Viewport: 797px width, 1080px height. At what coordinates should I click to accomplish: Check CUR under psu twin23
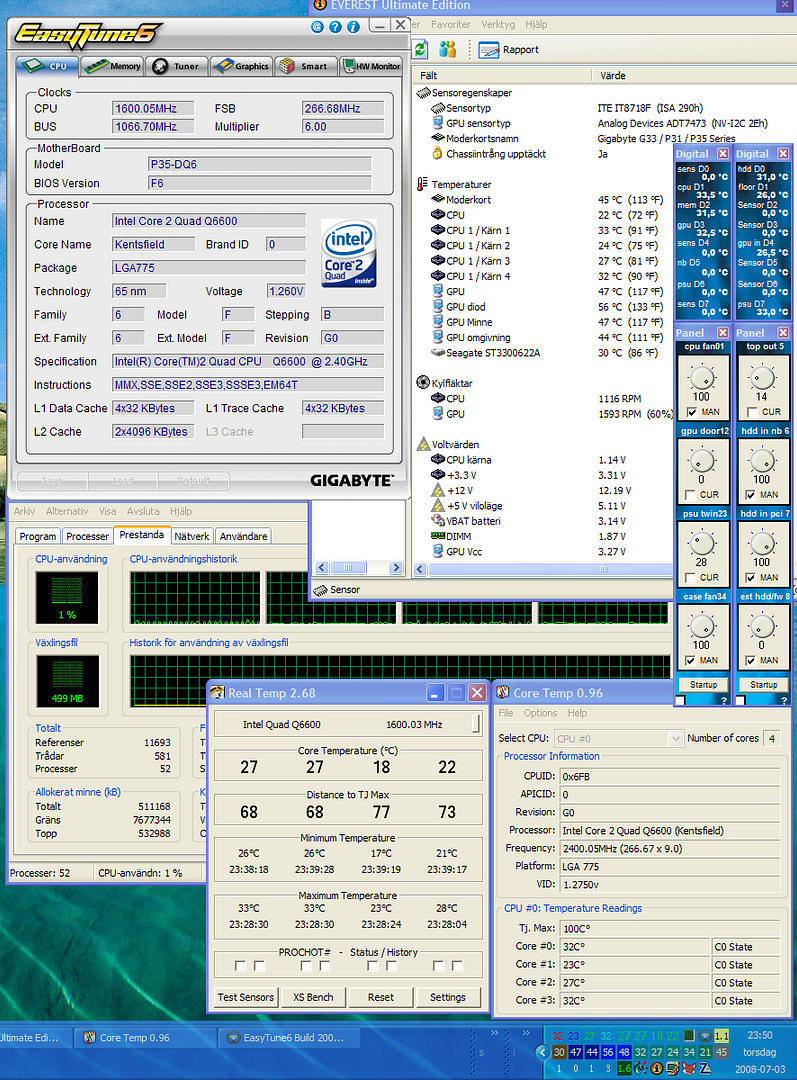(x=690, y=577)
